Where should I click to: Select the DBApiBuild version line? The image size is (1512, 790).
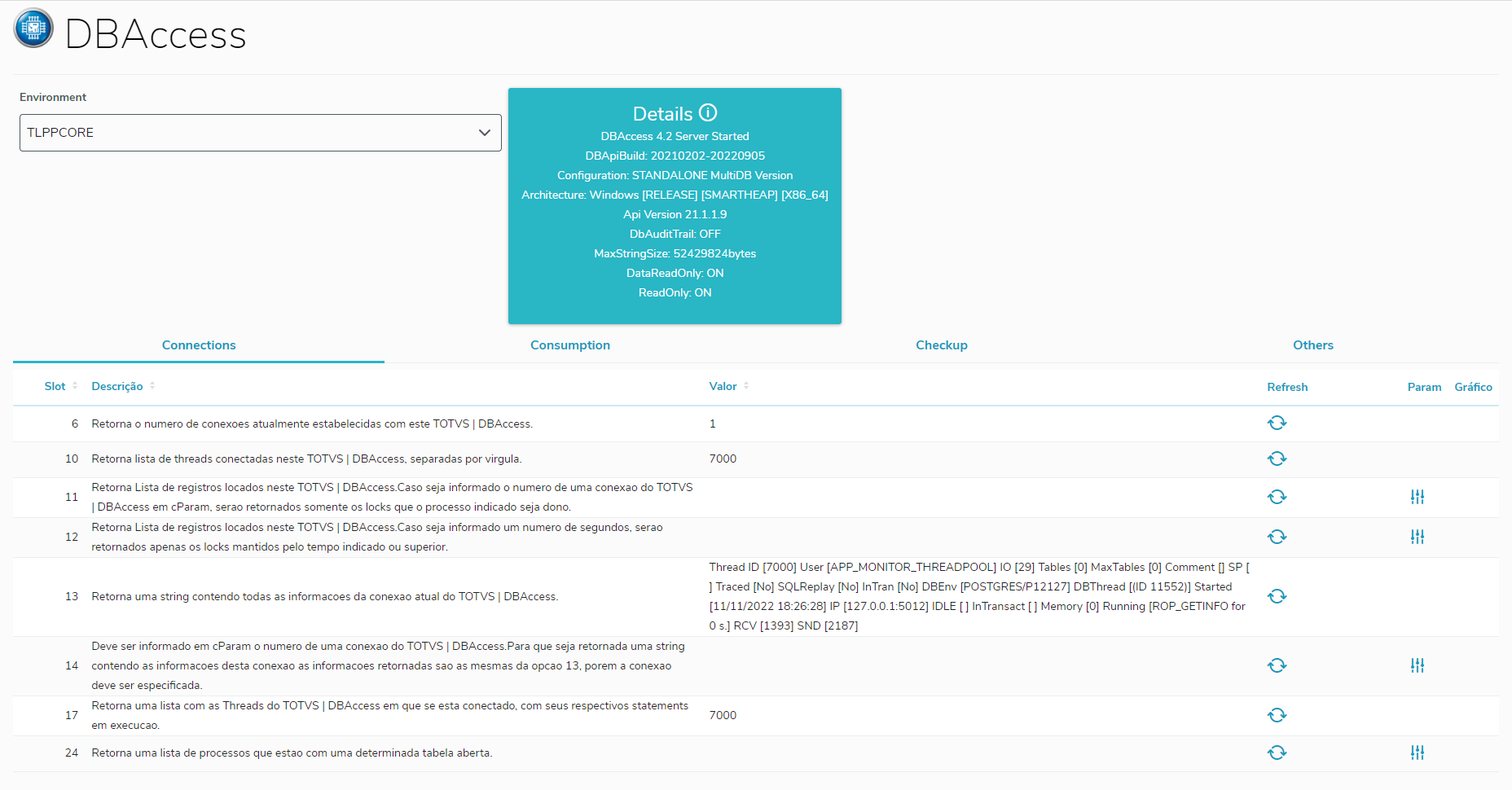(x=675, y=156)
